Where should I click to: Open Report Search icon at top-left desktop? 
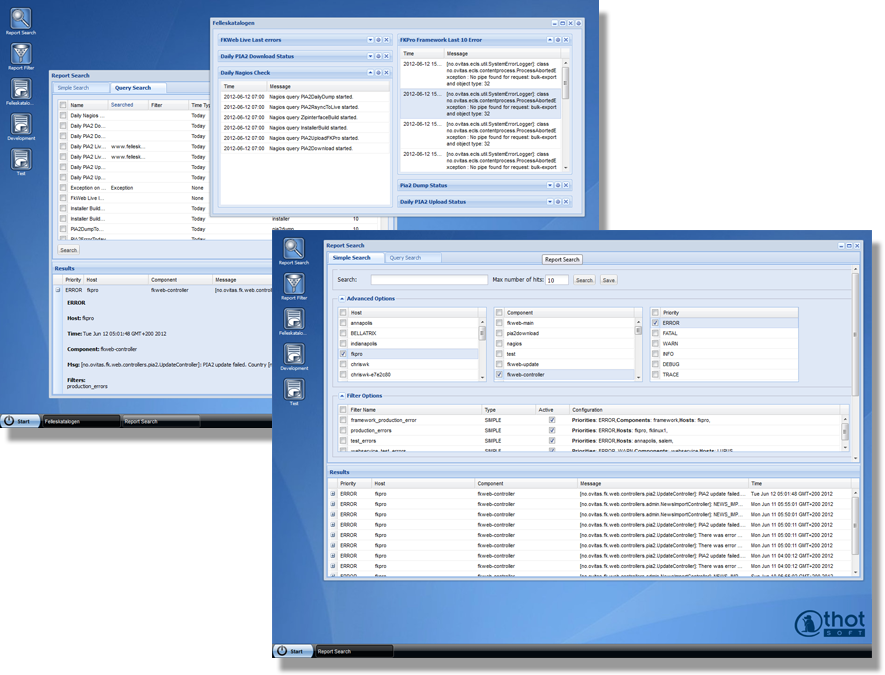coord(20,19)
